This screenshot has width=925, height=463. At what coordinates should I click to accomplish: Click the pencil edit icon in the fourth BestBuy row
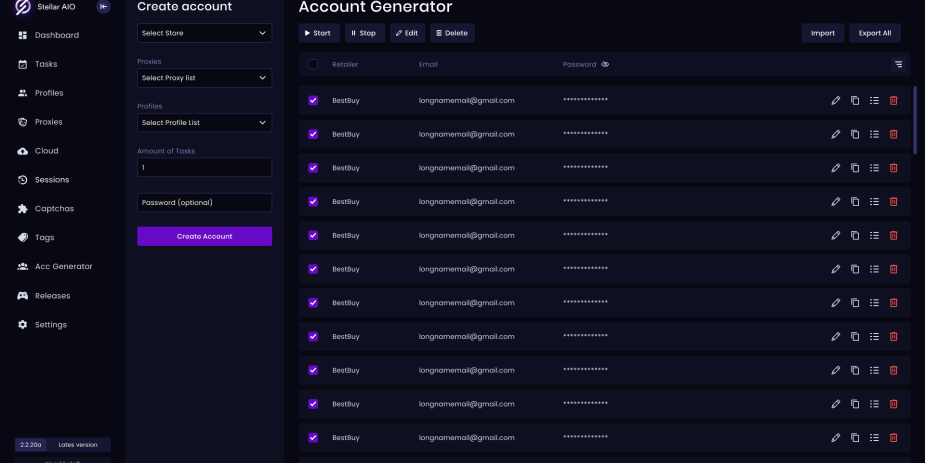(x=835, y=201)
